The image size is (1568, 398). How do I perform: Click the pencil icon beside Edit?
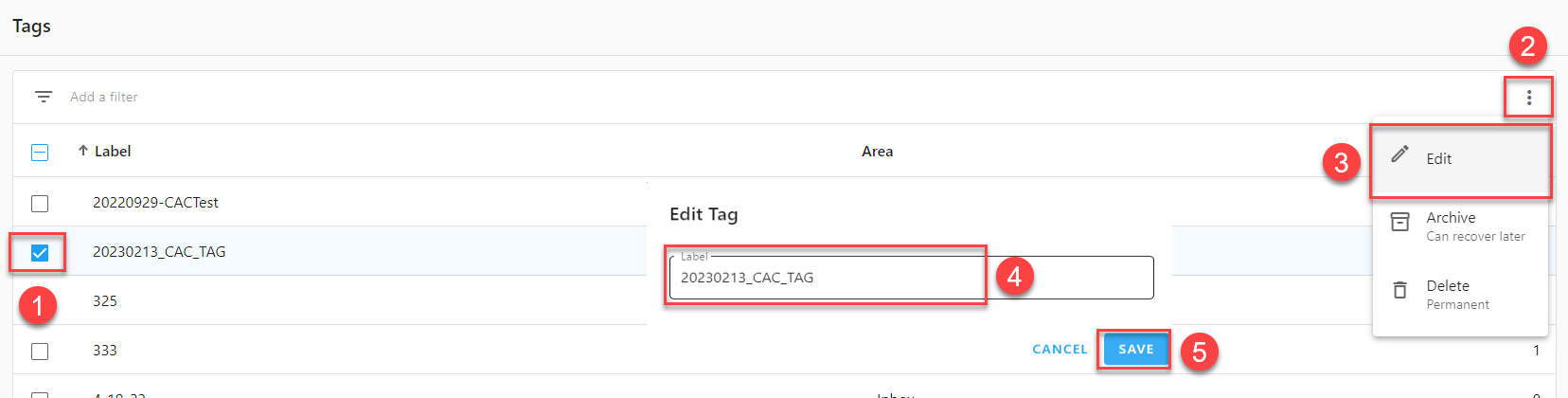pyautogui.click(x=1399, y=154)
